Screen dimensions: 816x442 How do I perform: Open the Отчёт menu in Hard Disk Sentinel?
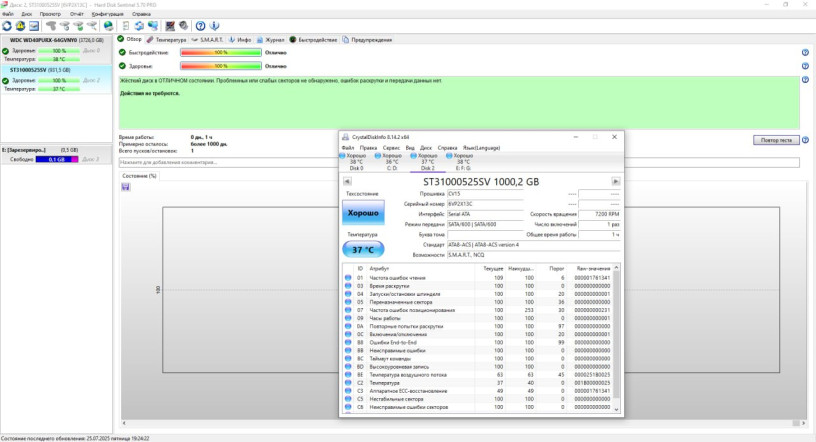[x=76, y=14]
